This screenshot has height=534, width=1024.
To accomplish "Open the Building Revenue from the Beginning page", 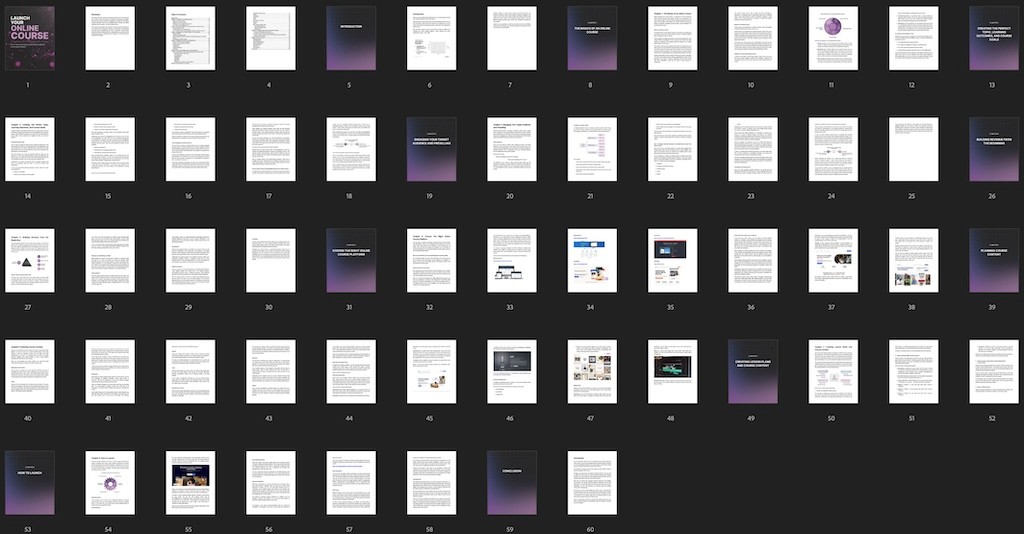I will [994, 149].
